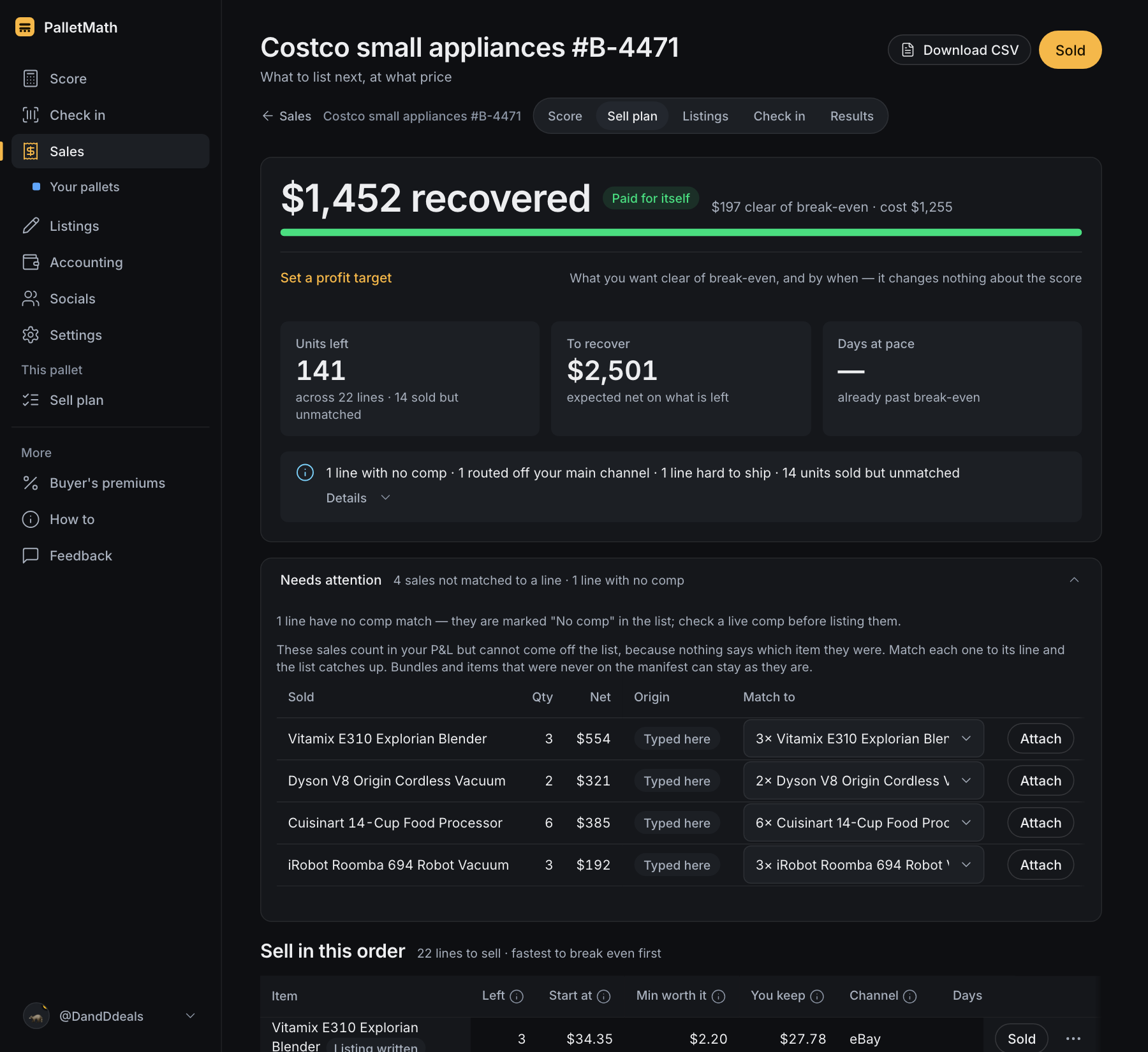Click the Buyer's premiums percent icon
The height and width of the screenshot is (1052, 1148).
pos(31,483)
